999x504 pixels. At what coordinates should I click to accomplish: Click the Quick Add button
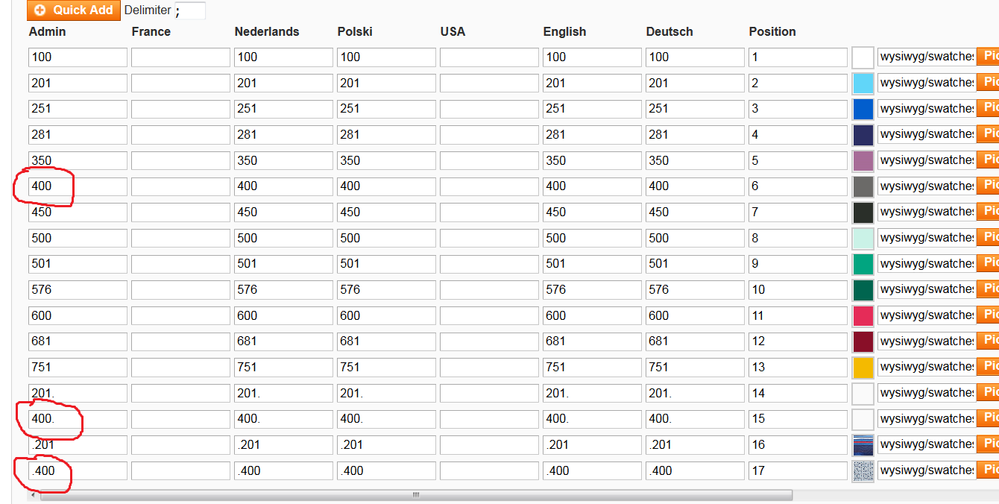[73, 10]
